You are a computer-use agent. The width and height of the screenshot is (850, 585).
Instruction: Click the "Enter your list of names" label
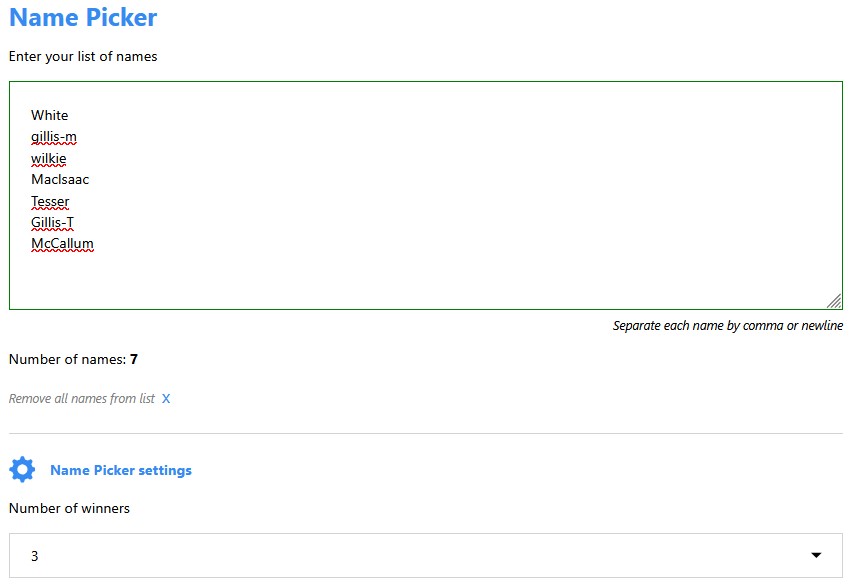[83, 57]
